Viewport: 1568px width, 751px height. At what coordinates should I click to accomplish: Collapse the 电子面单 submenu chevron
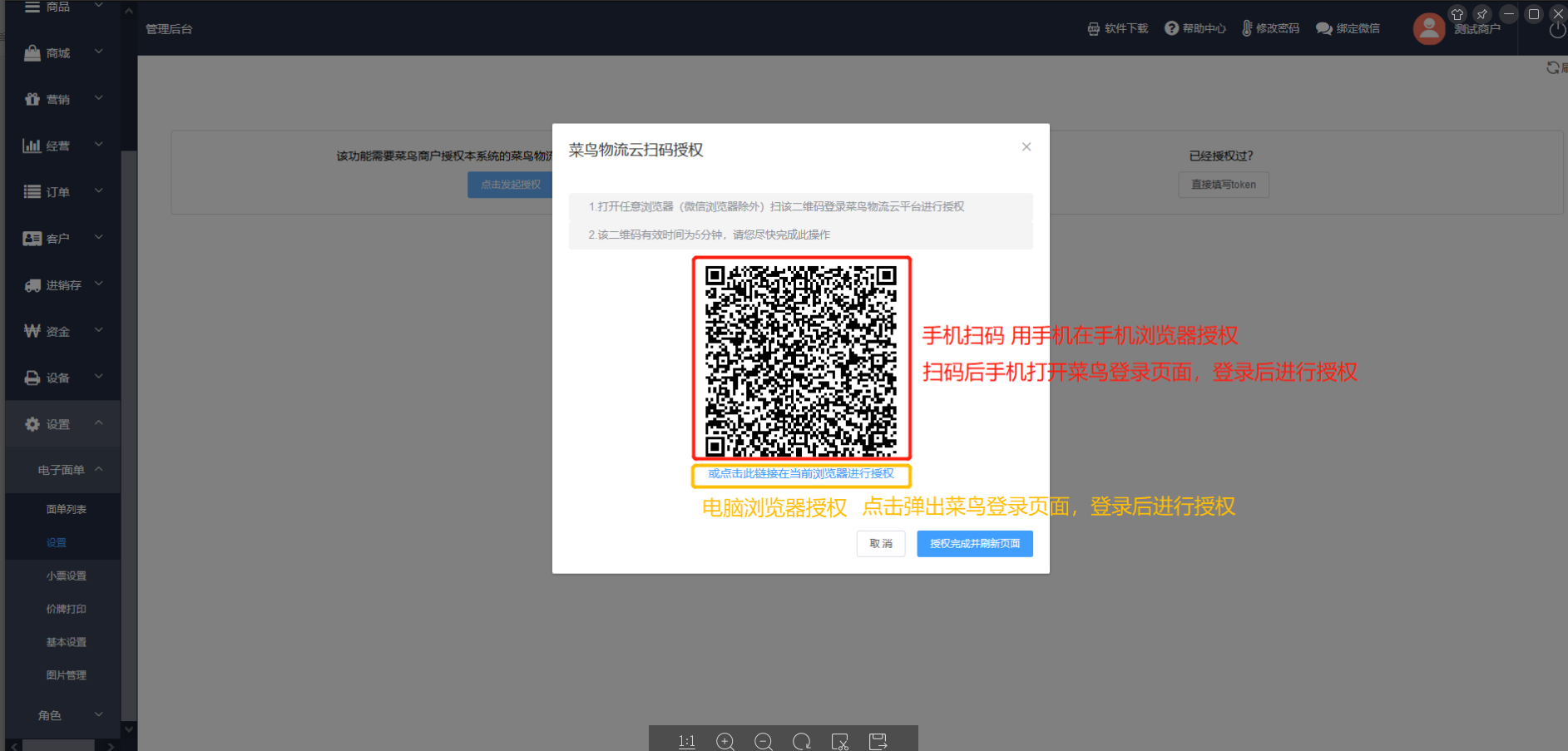tap(99, 470)
